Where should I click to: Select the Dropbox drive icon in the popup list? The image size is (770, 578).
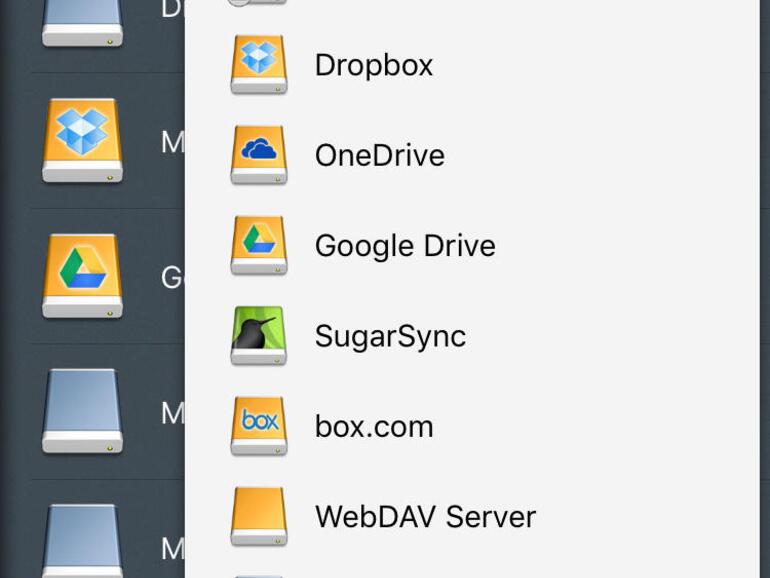259,64
